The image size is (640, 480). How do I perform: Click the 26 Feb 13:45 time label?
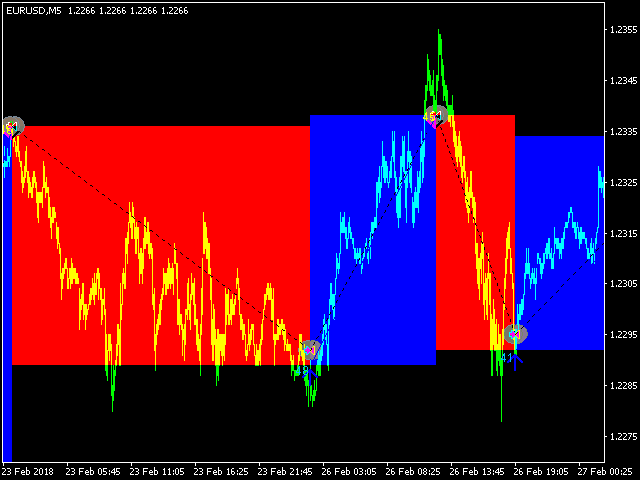[x=476, y=470]
